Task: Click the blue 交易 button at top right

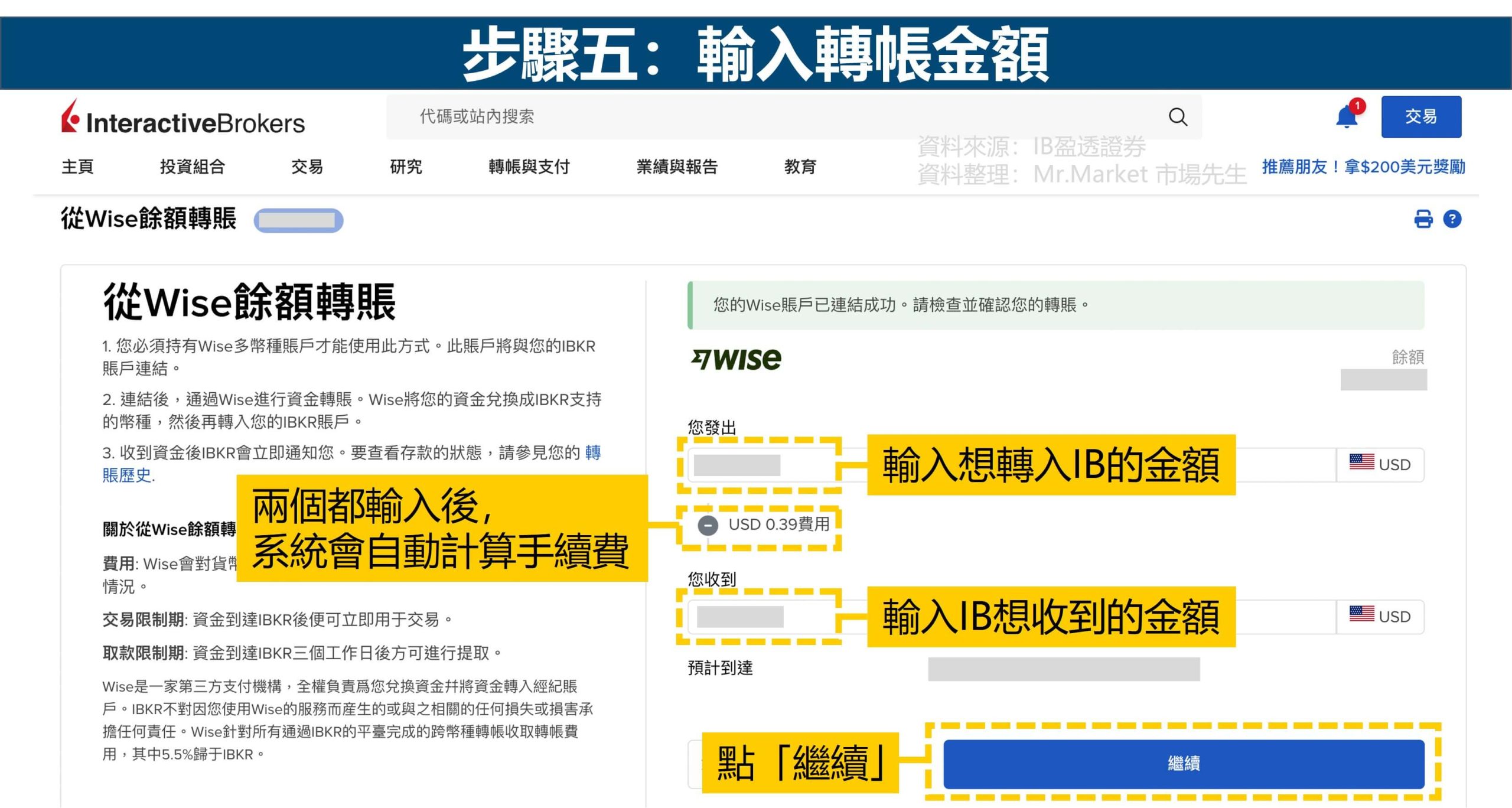Action: [x=1420, y=117]
